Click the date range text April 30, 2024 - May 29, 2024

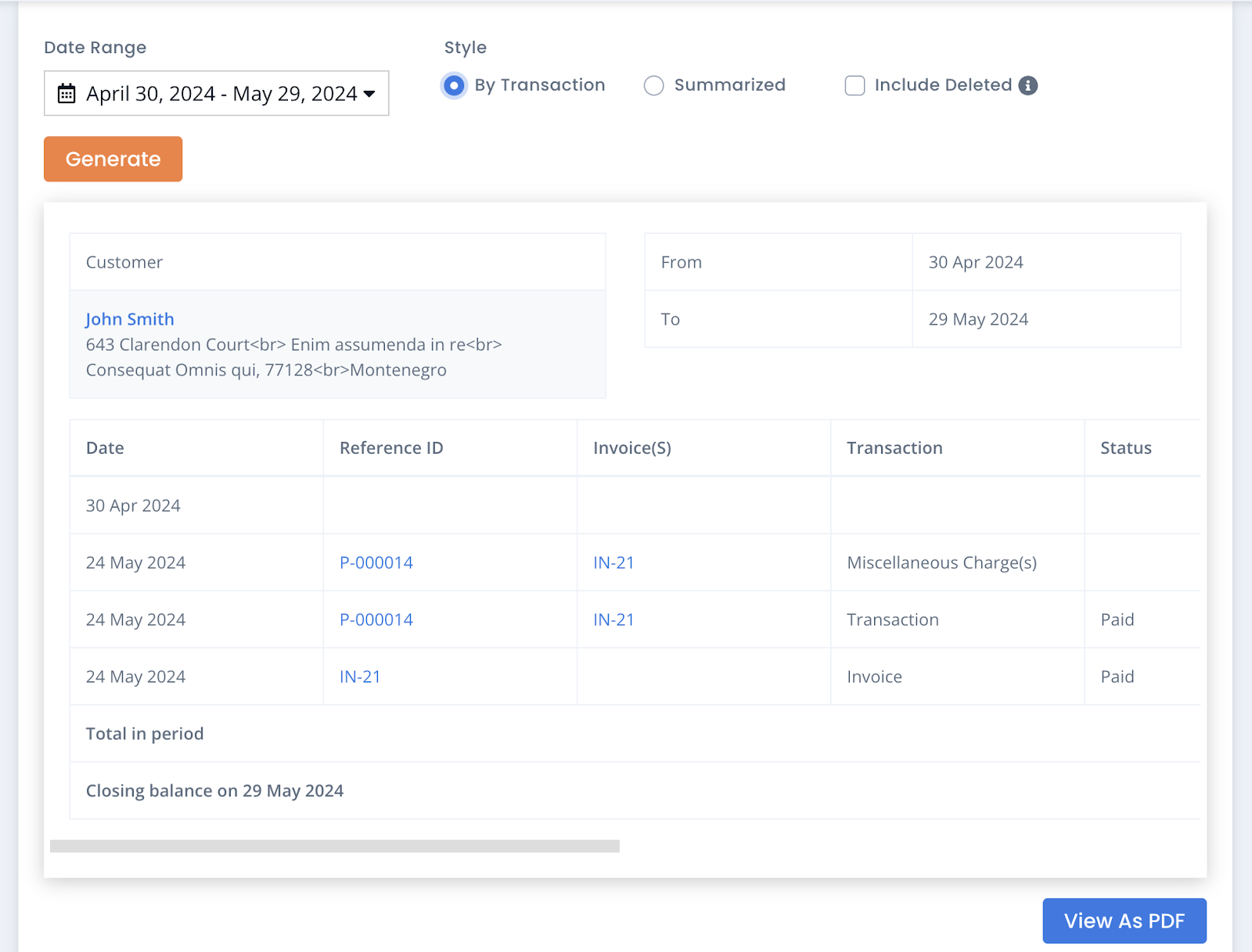pyautogui.click(x=221, y=94)
